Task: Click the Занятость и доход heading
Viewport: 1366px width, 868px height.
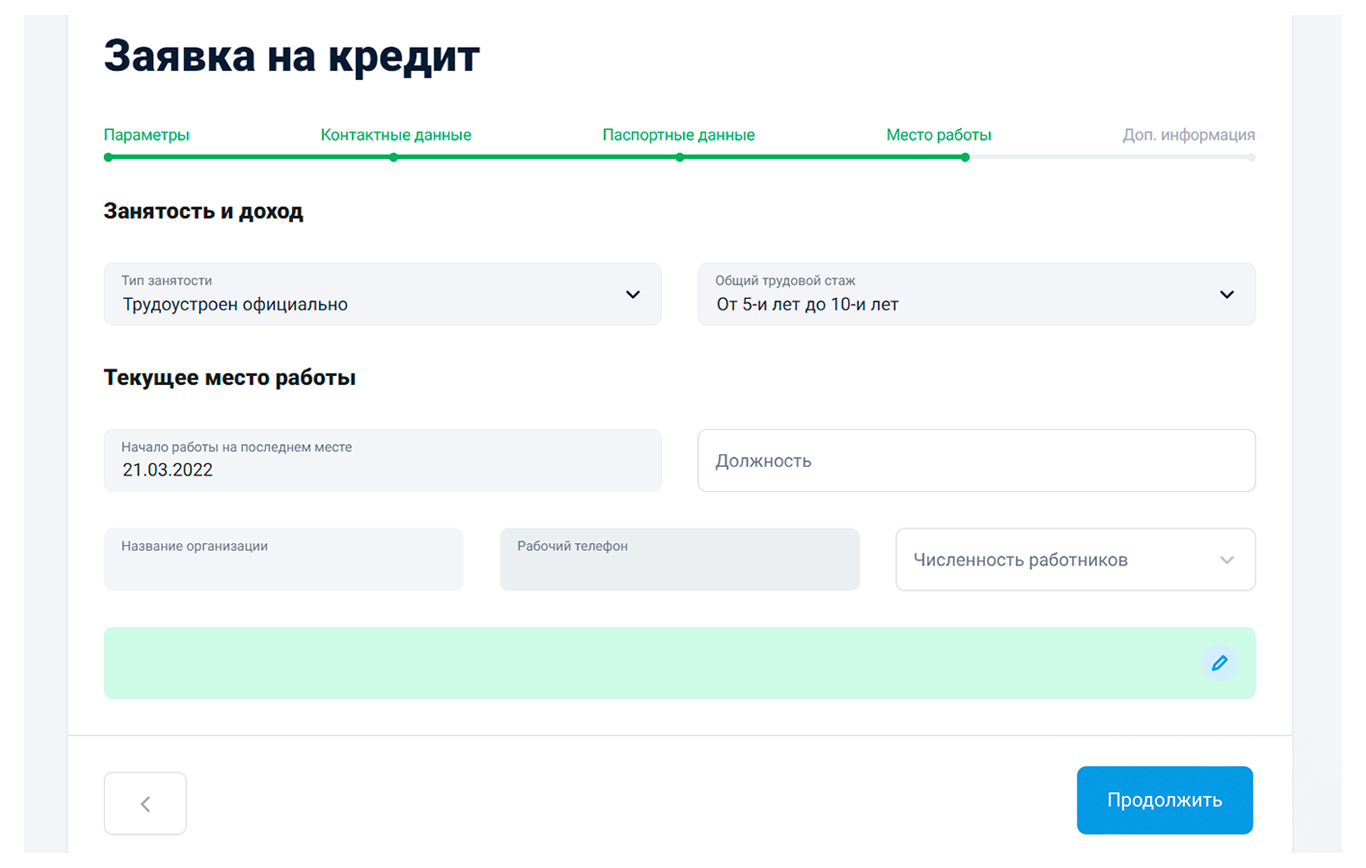Action: (x=204, y=212)
